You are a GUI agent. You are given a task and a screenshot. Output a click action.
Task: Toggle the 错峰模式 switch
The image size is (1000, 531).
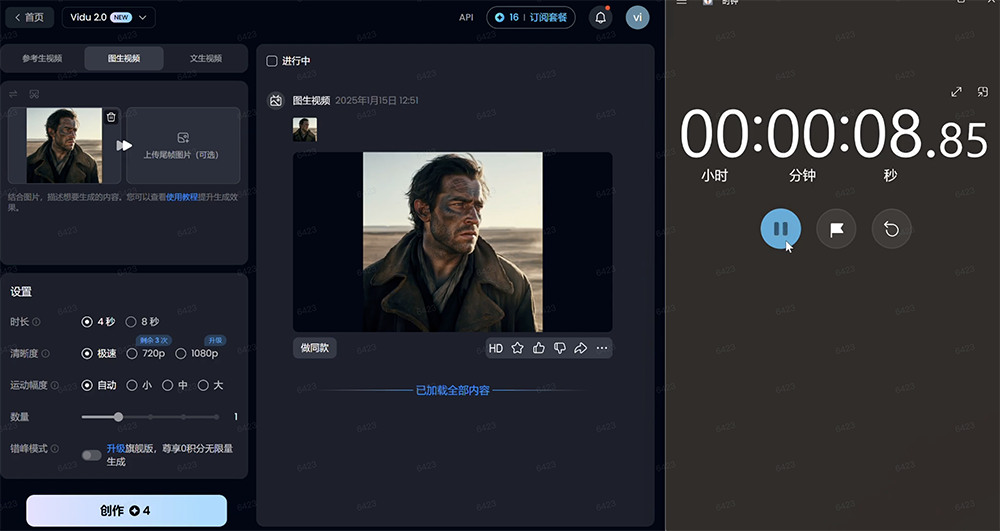click(91, 455)
